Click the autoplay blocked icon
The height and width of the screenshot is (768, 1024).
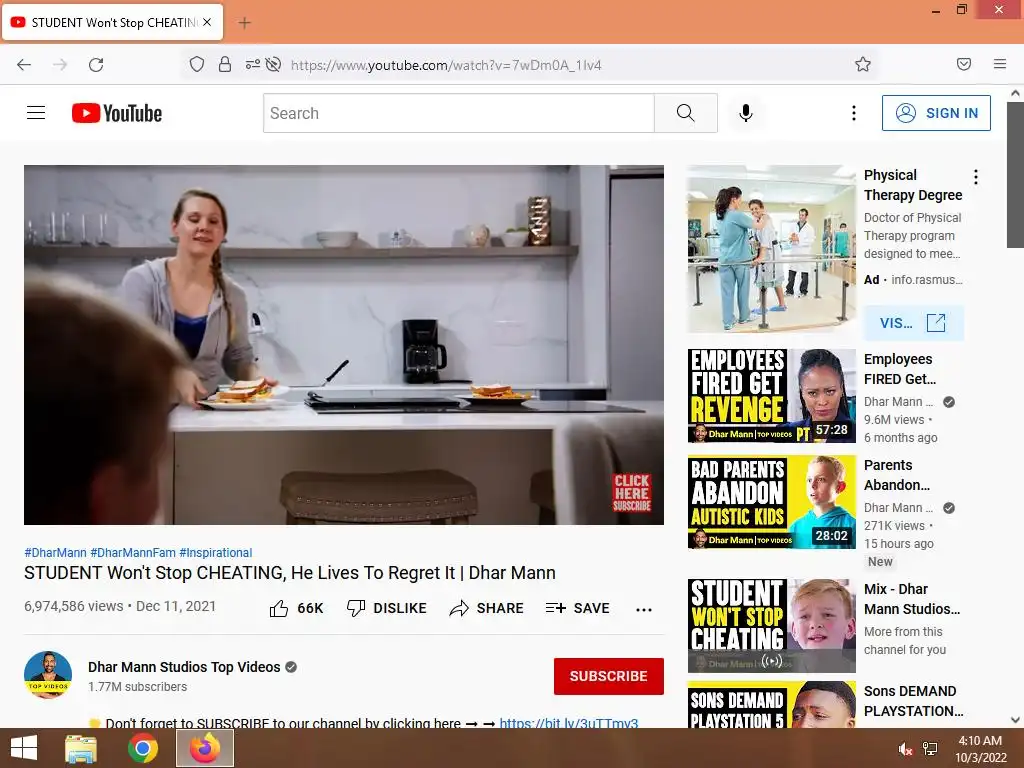274,64
